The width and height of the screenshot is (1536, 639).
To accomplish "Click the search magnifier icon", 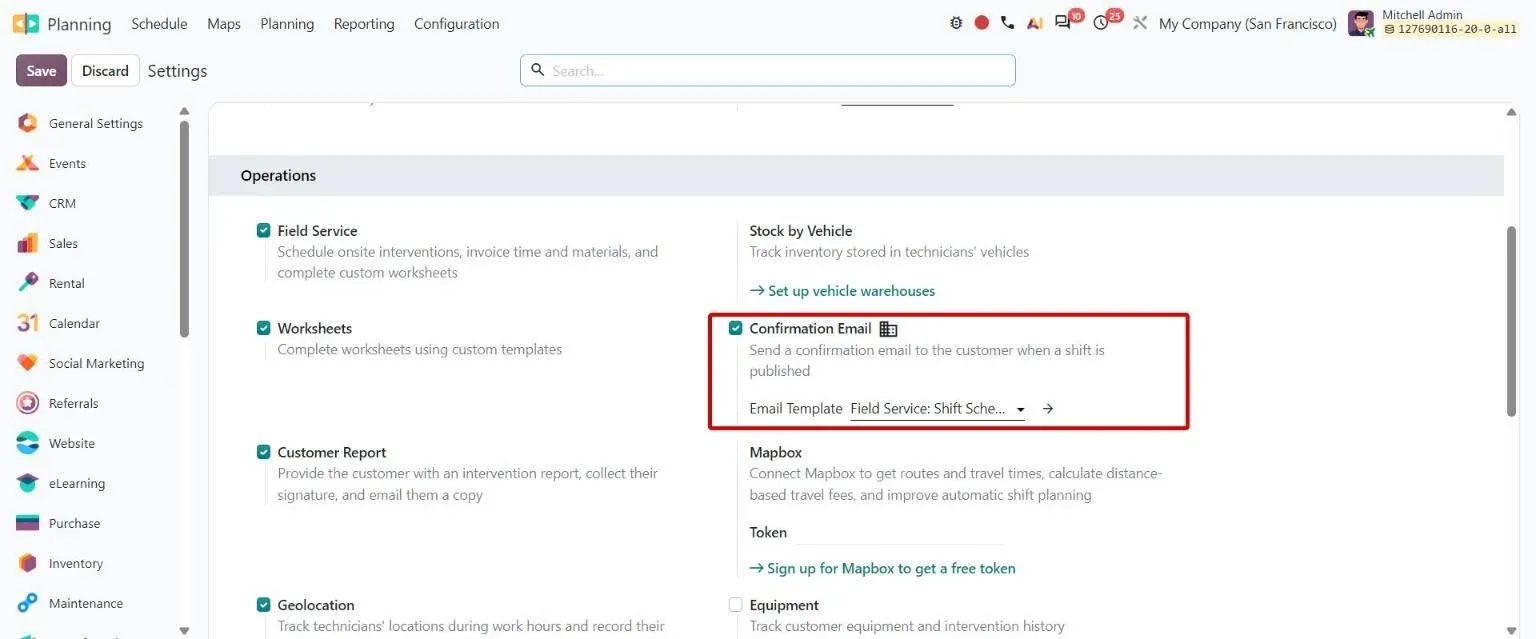I will pyautogui.click(x=537, y=70).
